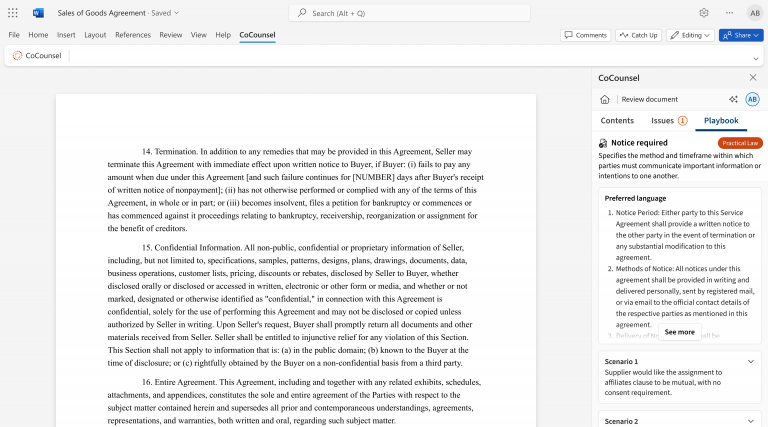Open the app launcher waffle icon
The image size is (768, 427).
coord(13,13)
